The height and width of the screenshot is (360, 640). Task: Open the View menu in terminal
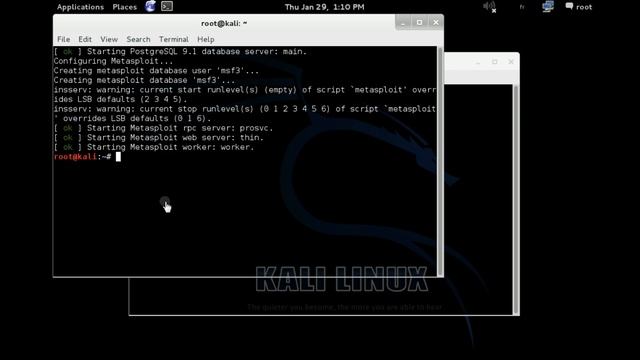tap(109, 39)
